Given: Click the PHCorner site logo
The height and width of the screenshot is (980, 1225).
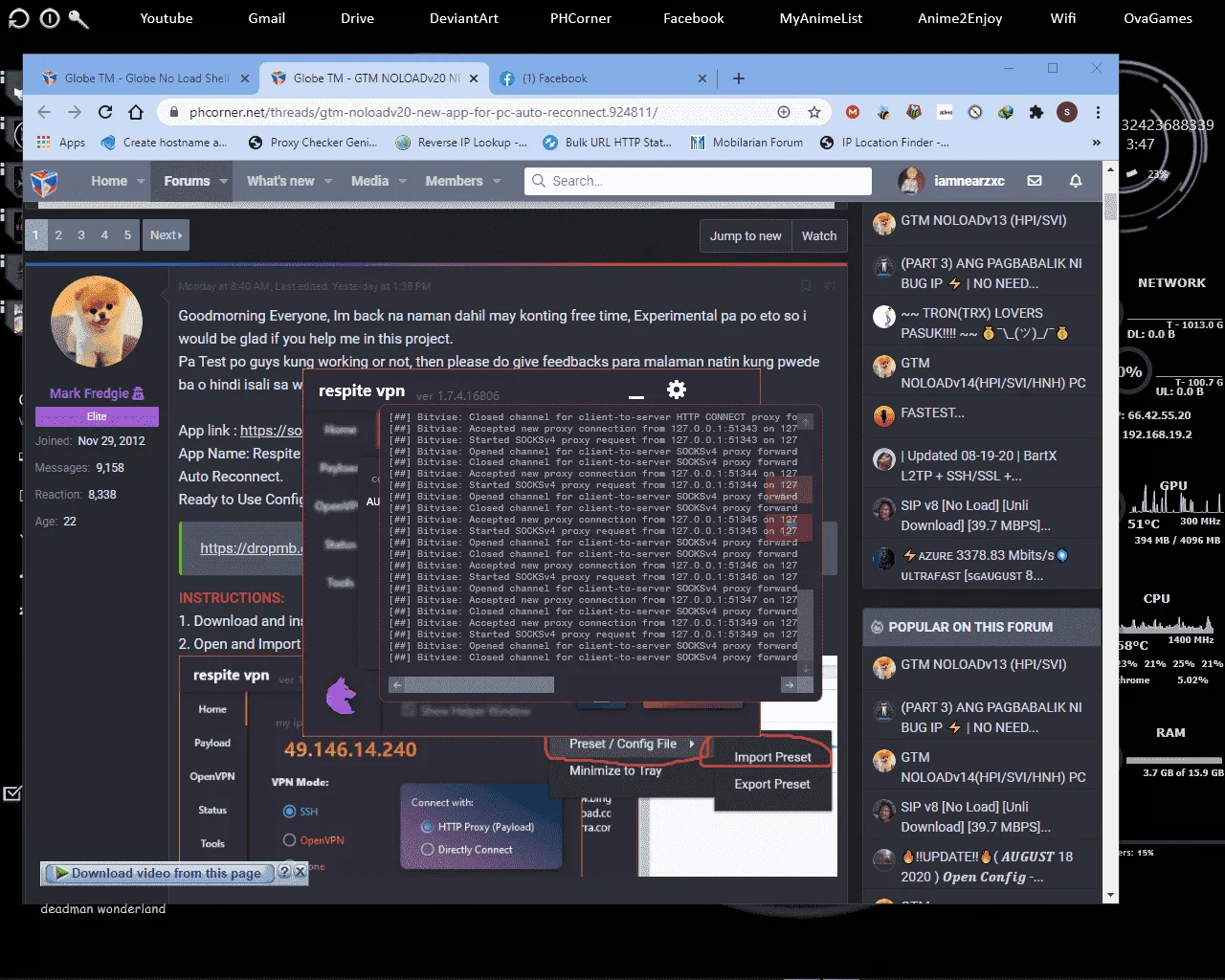Looking at the screenshot, I should [x=45, y=181].
